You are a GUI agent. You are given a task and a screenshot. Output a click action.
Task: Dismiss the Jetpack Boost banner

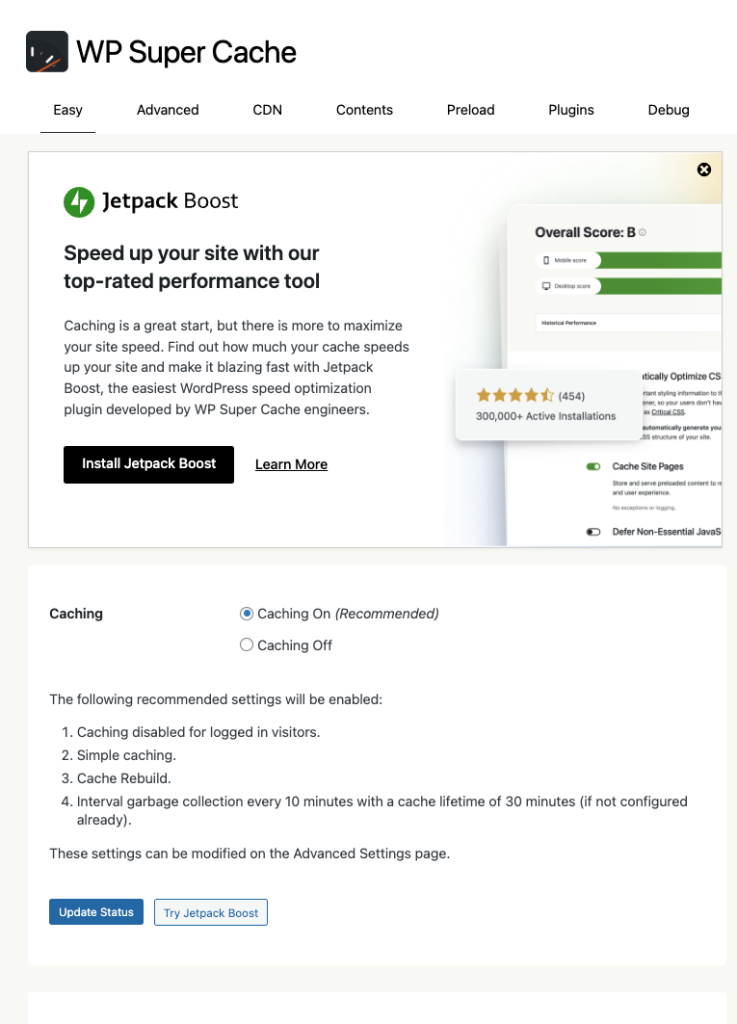tap(704, 170)
